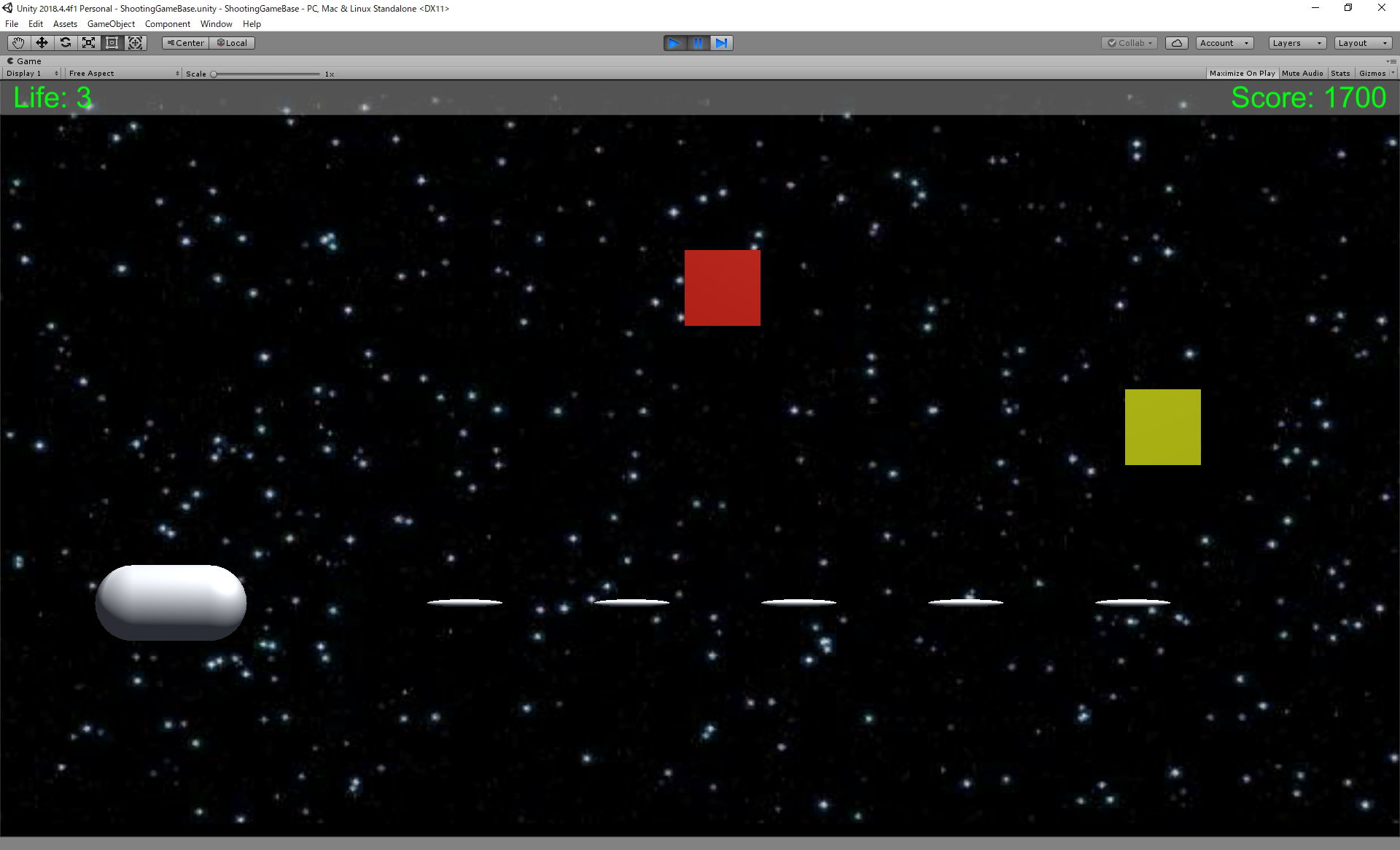Viewport: 1400px width, 850px height.
Task: Open the Window menu
Action: click(x=216, y=24)
